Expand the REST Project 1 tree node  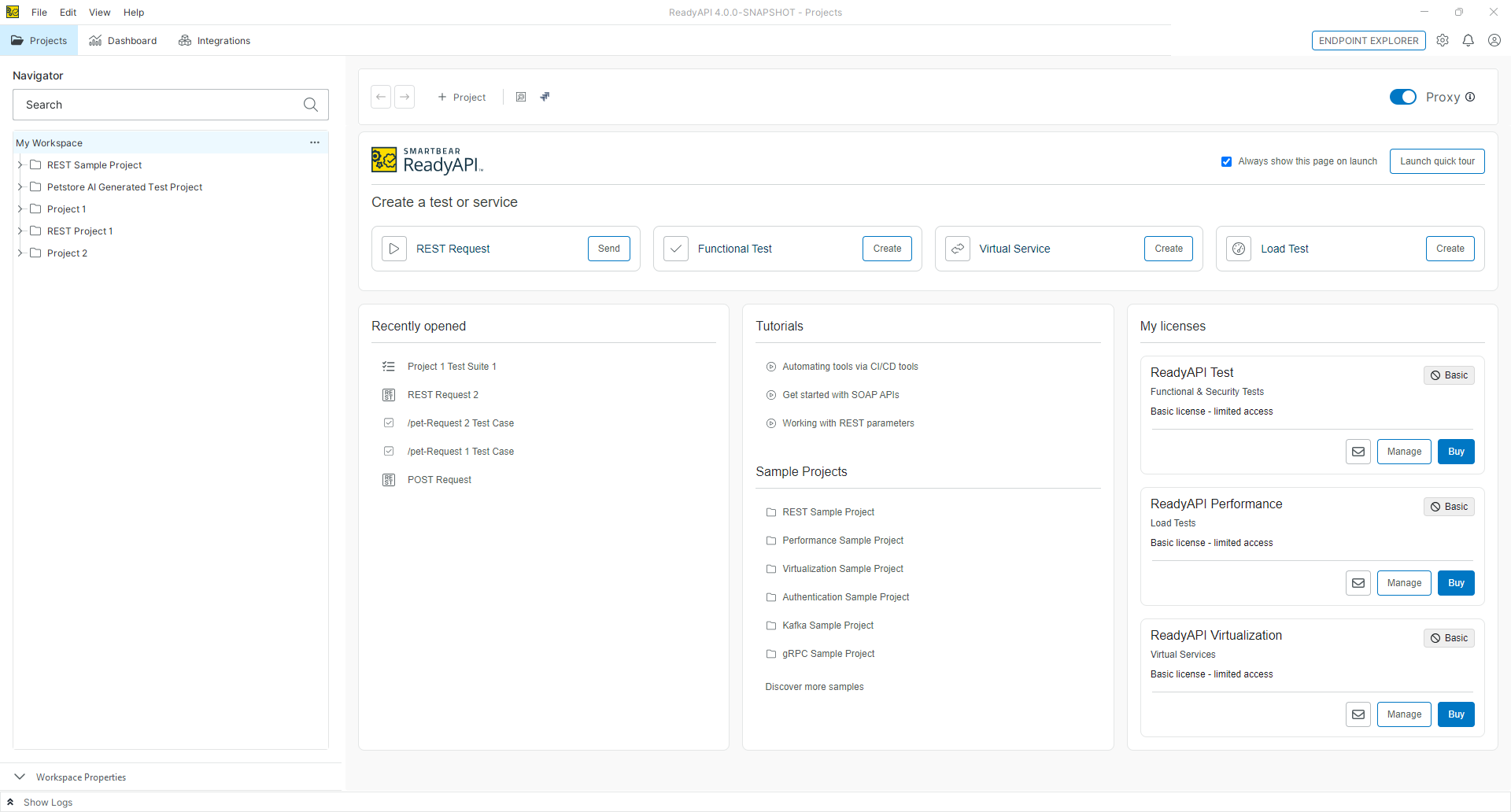pos(20,231)
